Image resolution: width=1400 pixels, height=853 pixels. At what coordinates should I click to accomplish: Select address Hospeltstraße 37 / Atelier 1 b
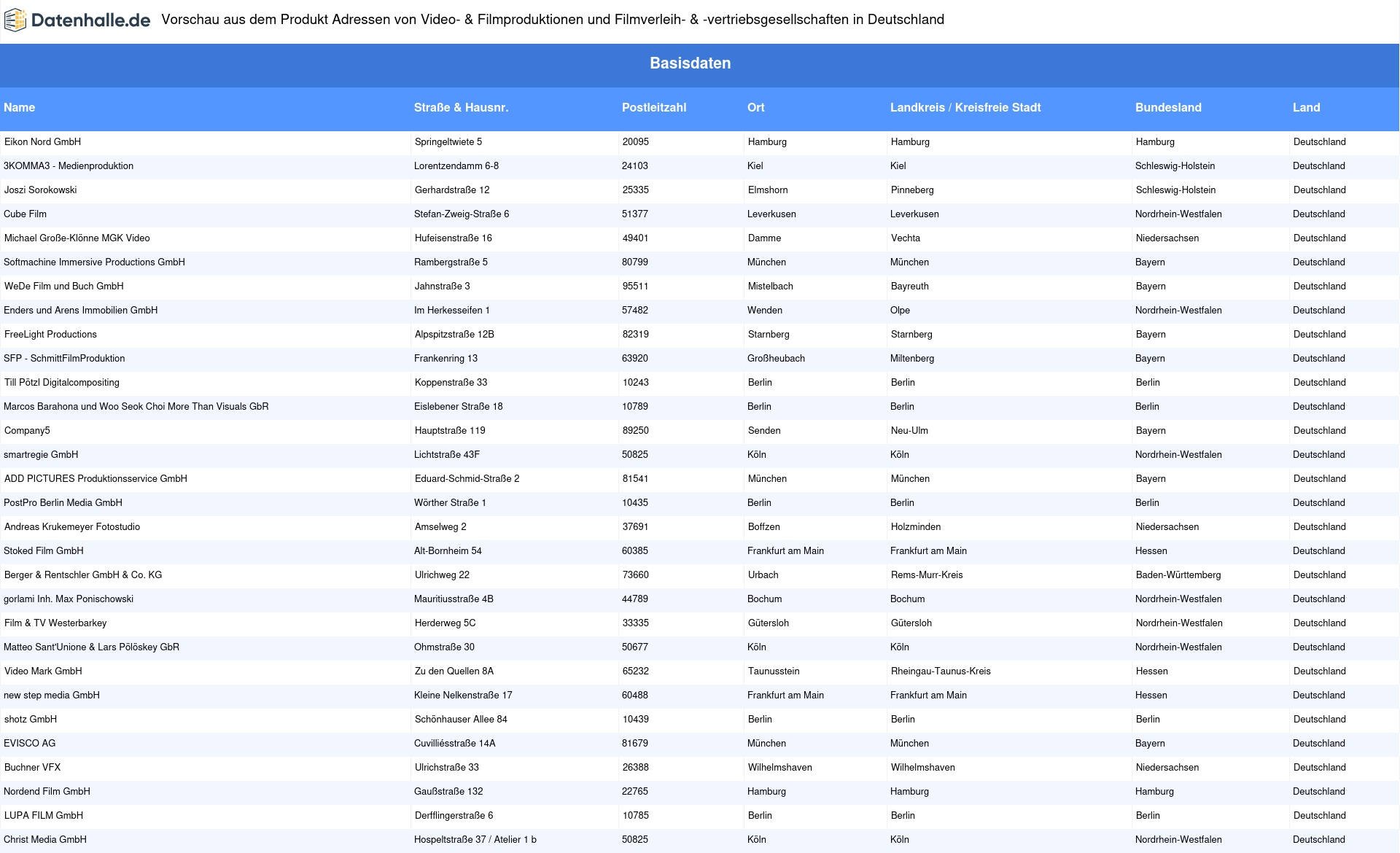475,840
